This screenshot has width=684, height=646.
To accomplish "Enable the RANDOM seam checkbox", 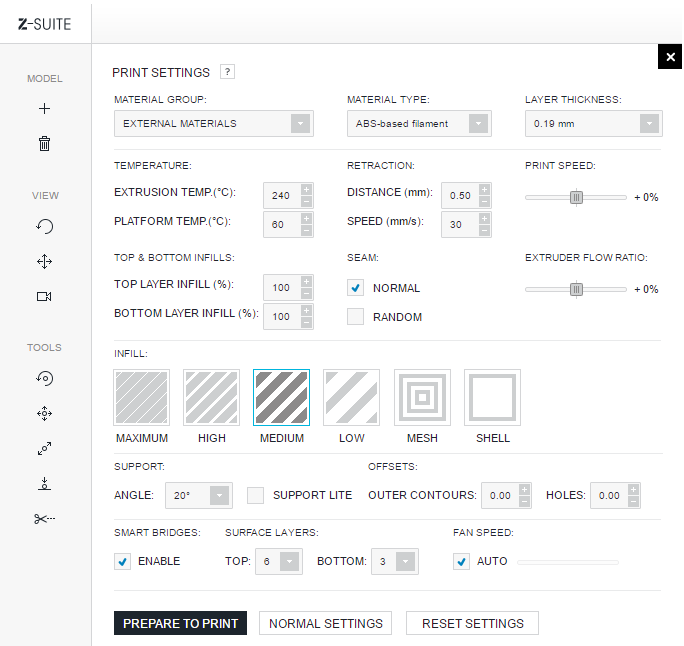I will [355, 317].
